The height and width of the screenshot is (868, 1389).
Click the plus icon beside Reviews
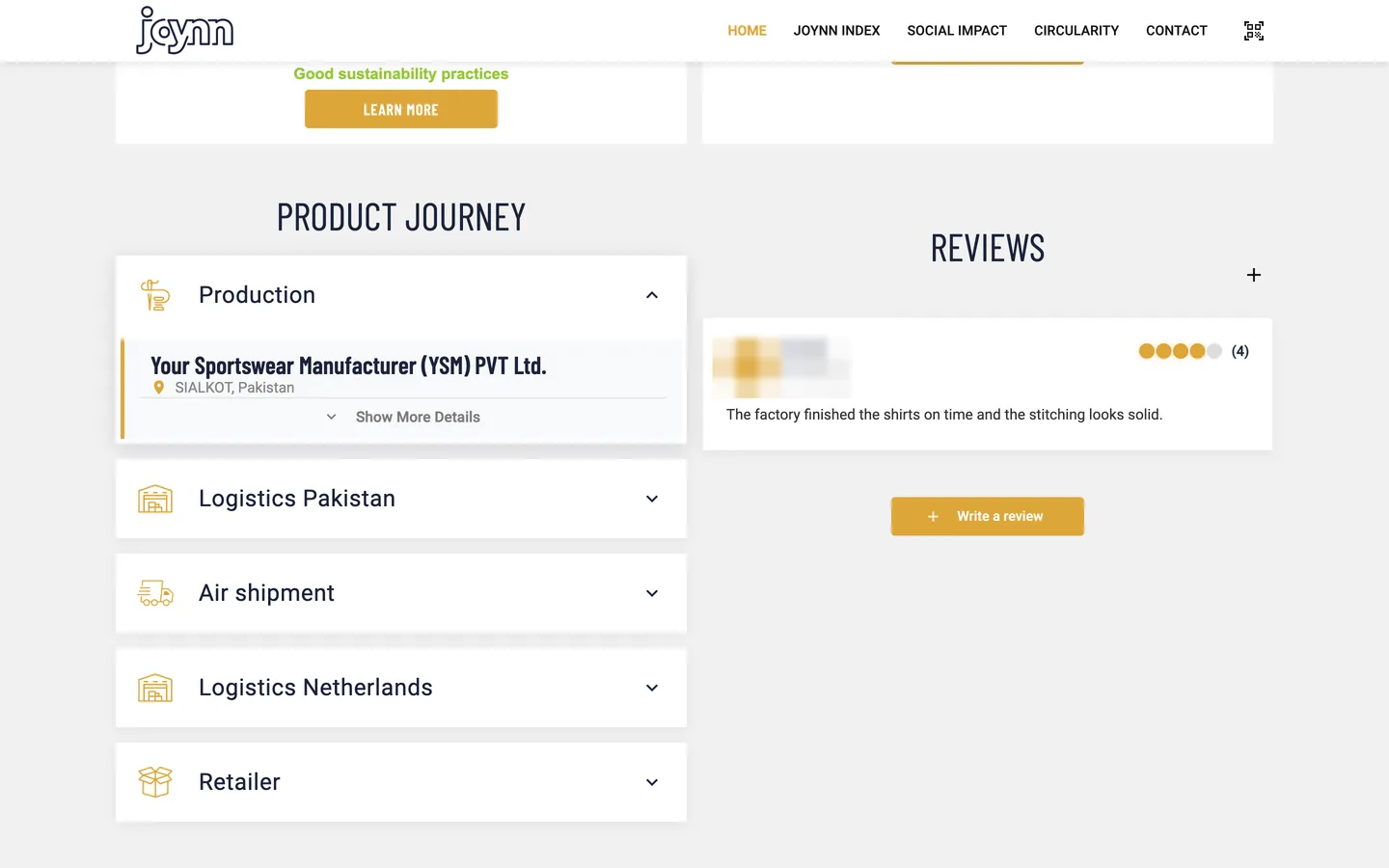point(1253,275)
